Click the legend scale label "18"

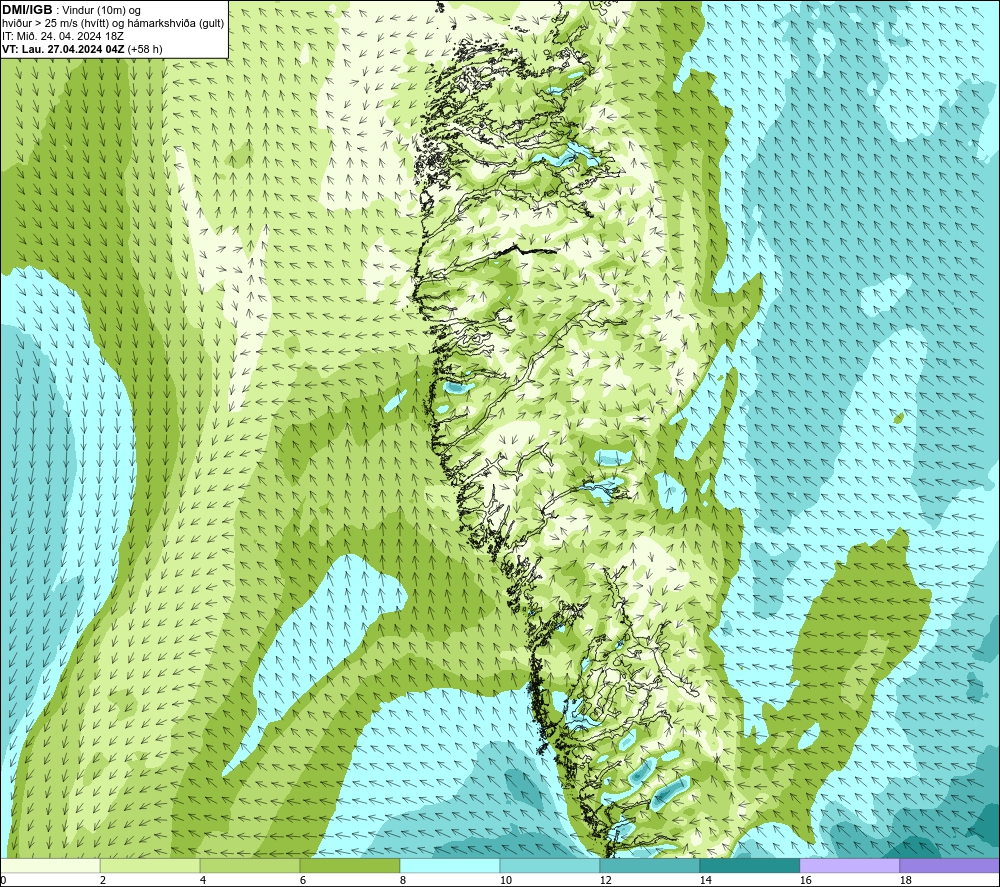pyautogui.click(x=906, y=880)
